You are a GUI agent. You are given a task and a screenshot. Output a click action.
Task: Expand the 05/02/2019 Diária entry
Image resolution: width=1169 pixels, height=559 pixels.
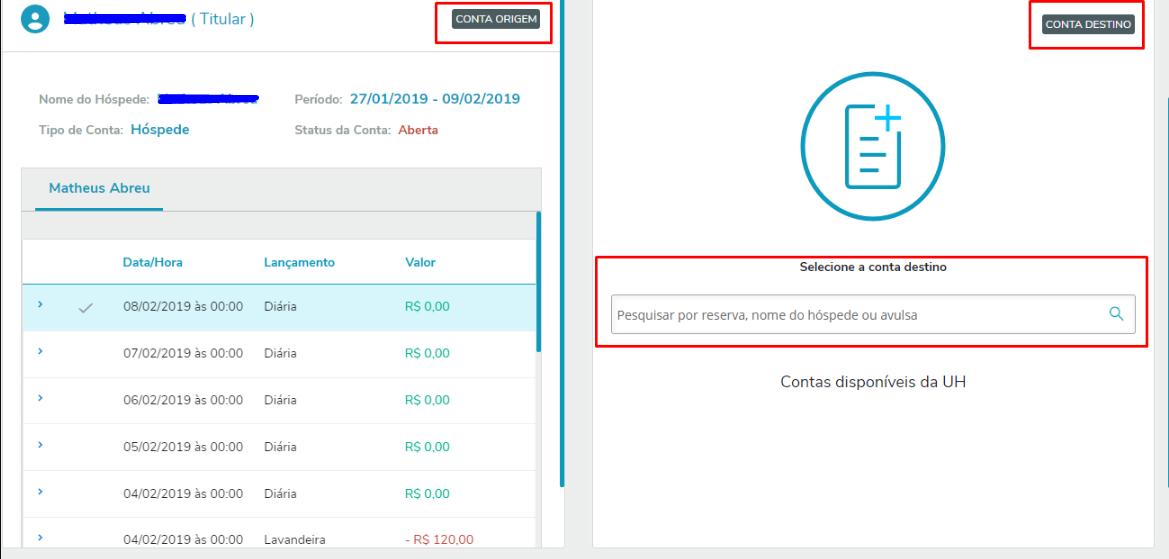(x=40, y=445)
